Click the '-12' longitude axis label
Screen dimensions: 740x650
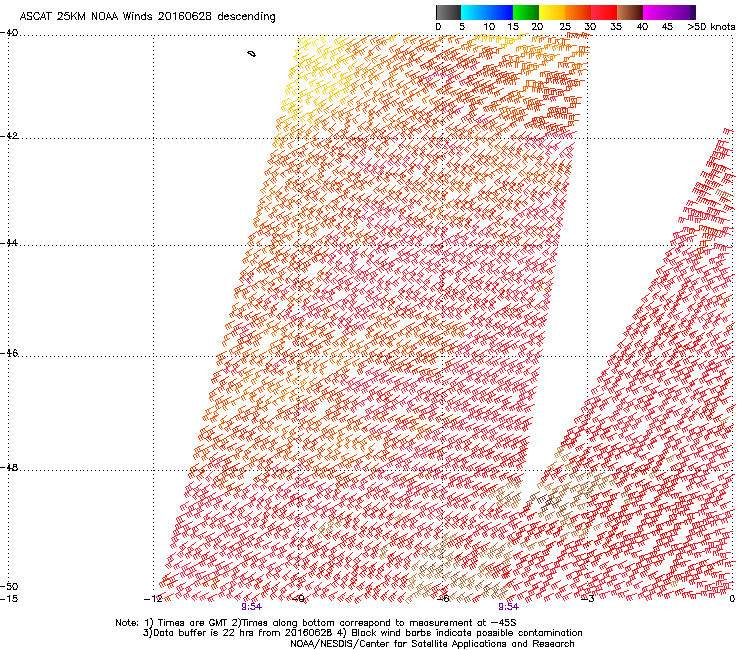(153, 599)
